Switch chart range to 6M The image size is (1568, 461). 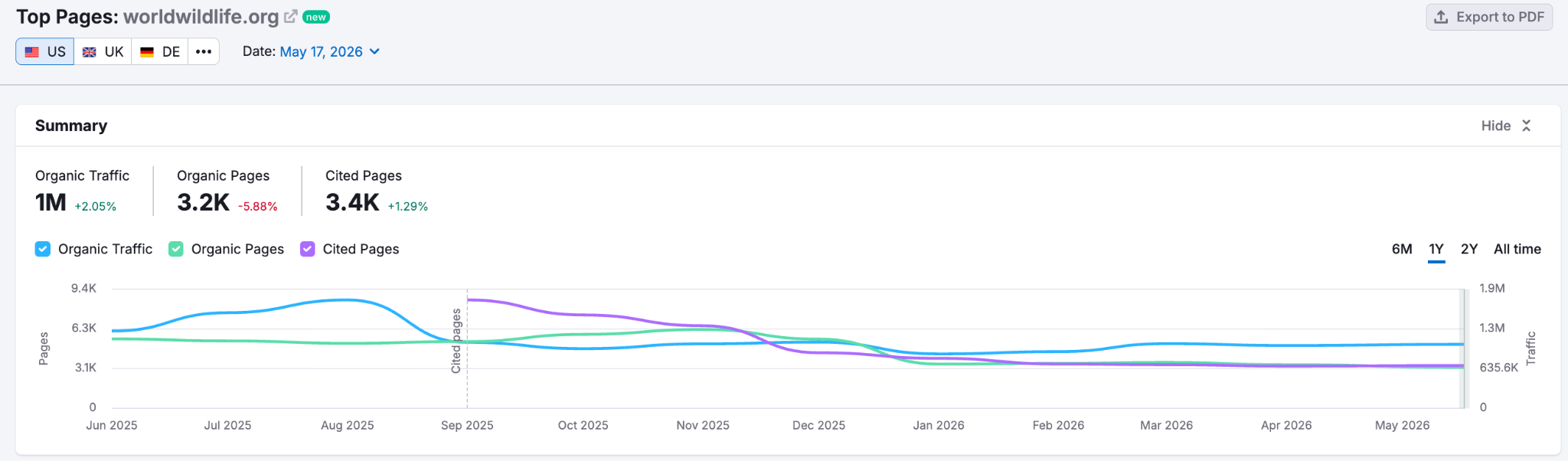point(1402,249)
